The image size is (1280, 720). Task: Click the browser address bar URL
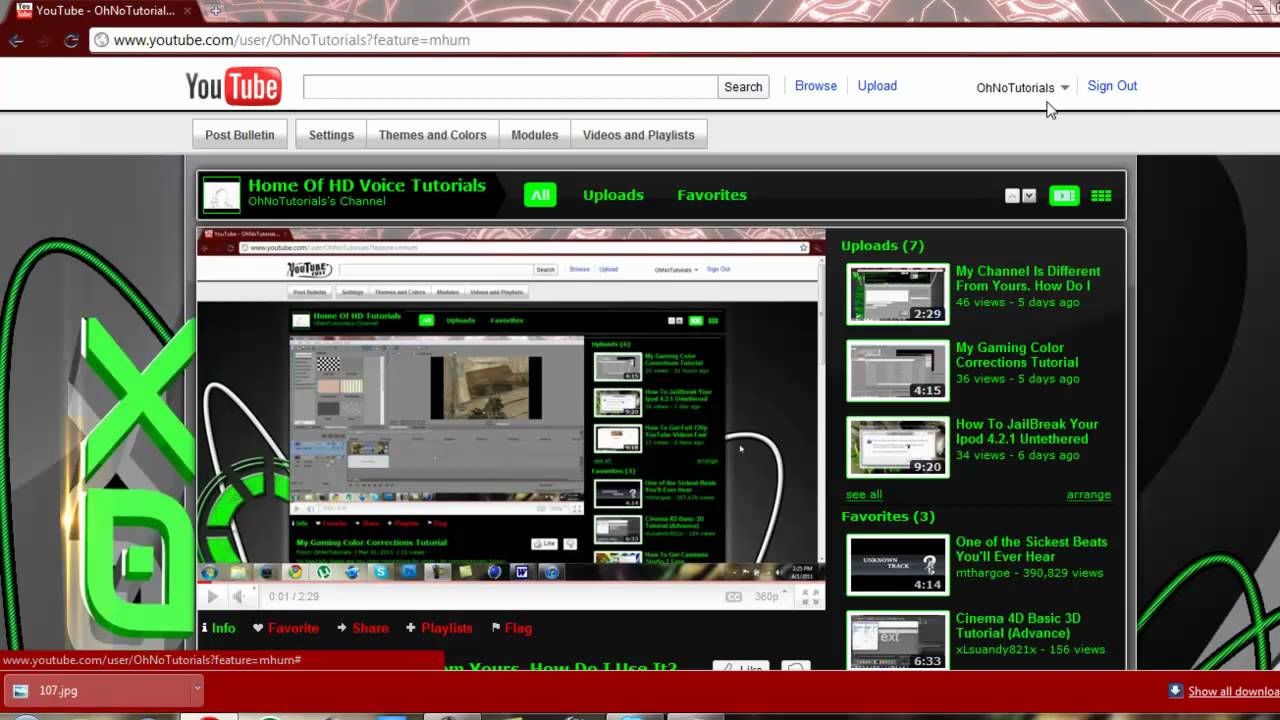coord(291,40)
